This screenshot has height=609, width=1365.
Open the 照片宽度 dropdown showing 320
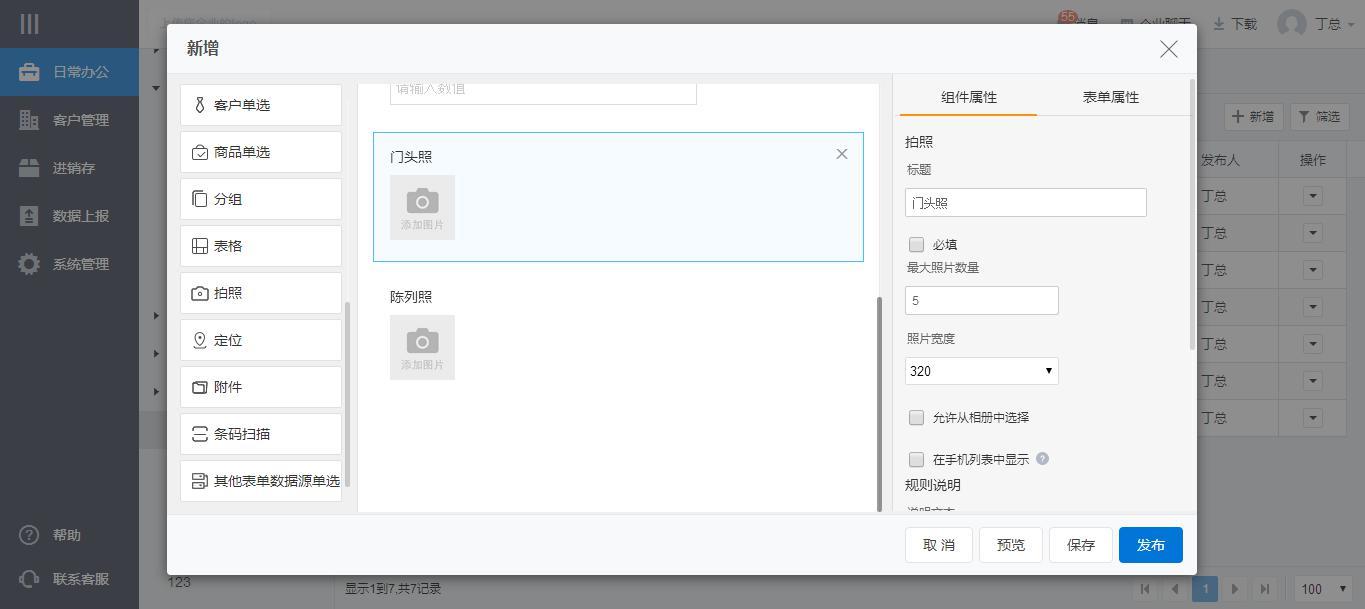(981, 371)
